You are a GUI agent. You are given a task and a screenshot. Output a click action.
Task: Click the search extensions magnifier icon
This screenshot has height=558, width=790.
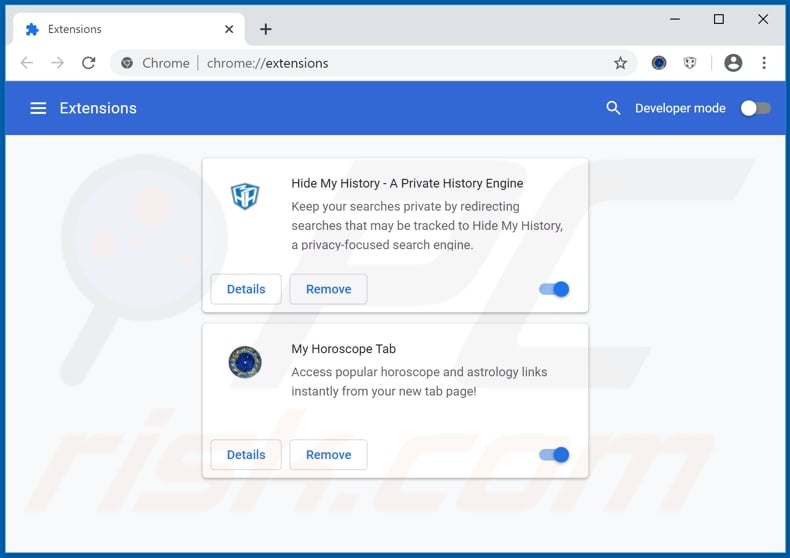click(x=613, y=108)
